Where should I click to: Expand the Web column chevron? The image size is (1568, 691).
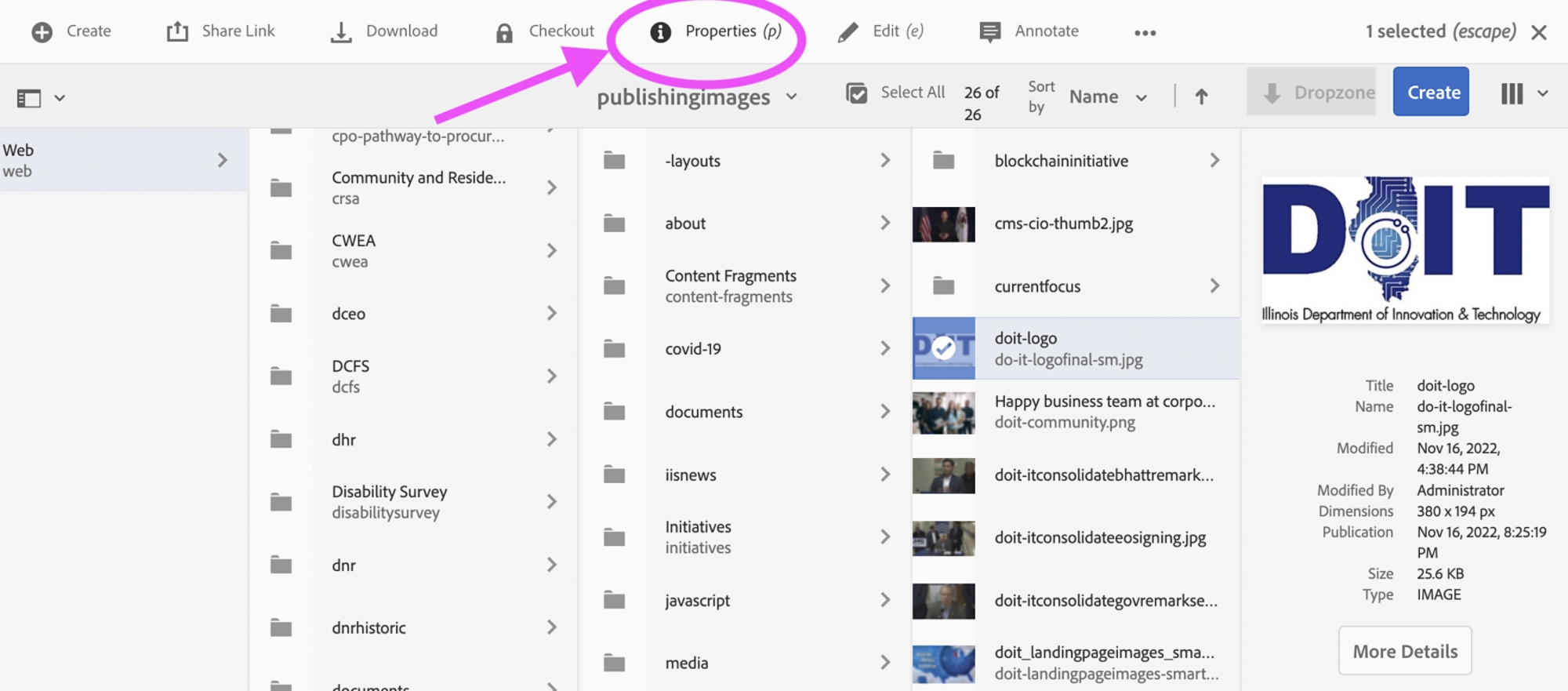tap(223, 160)
